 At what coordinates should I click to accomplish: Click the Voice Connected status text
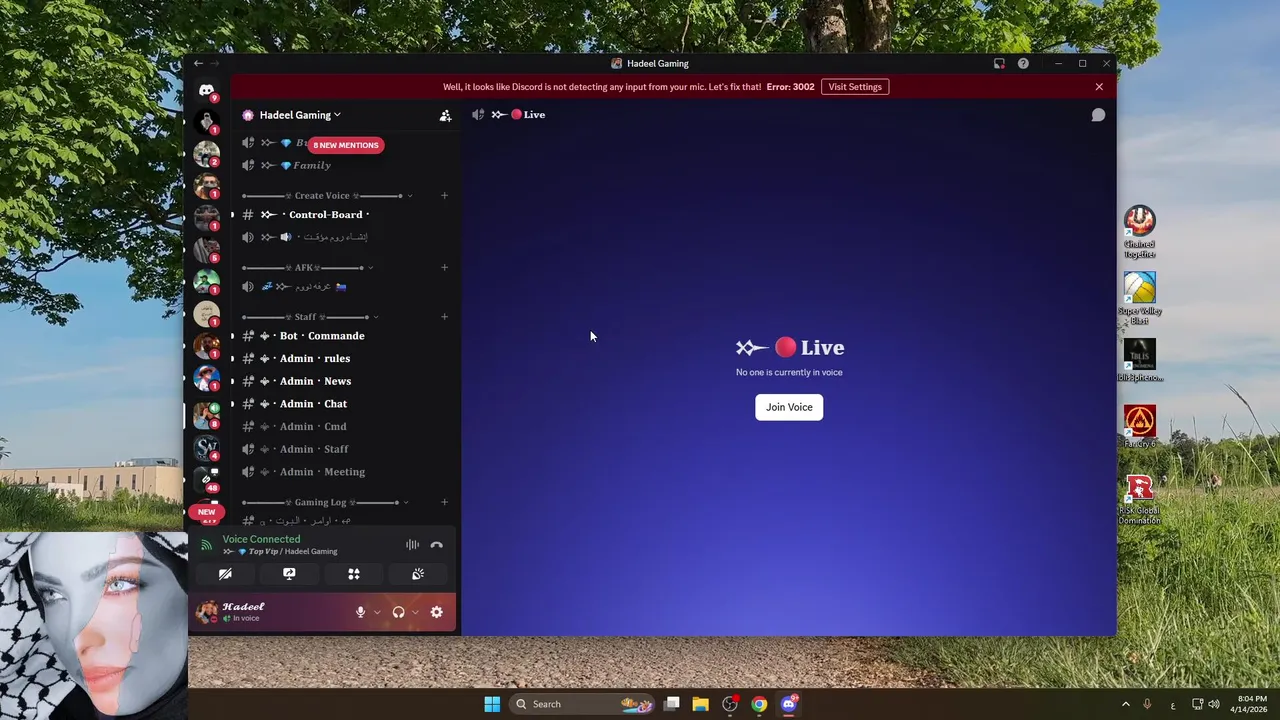coord(261,539)
